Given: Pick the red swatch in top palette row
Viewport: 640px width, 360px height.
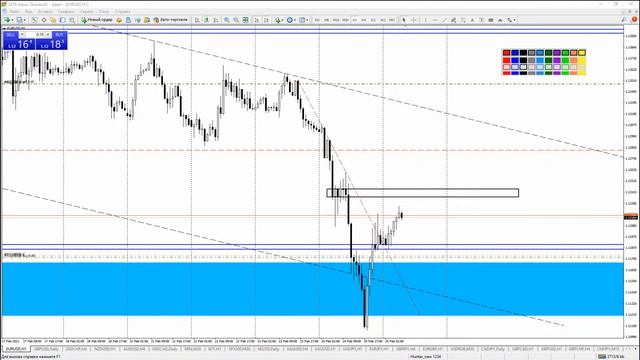Looking at the screenshot, I should (x=507, y=53).
